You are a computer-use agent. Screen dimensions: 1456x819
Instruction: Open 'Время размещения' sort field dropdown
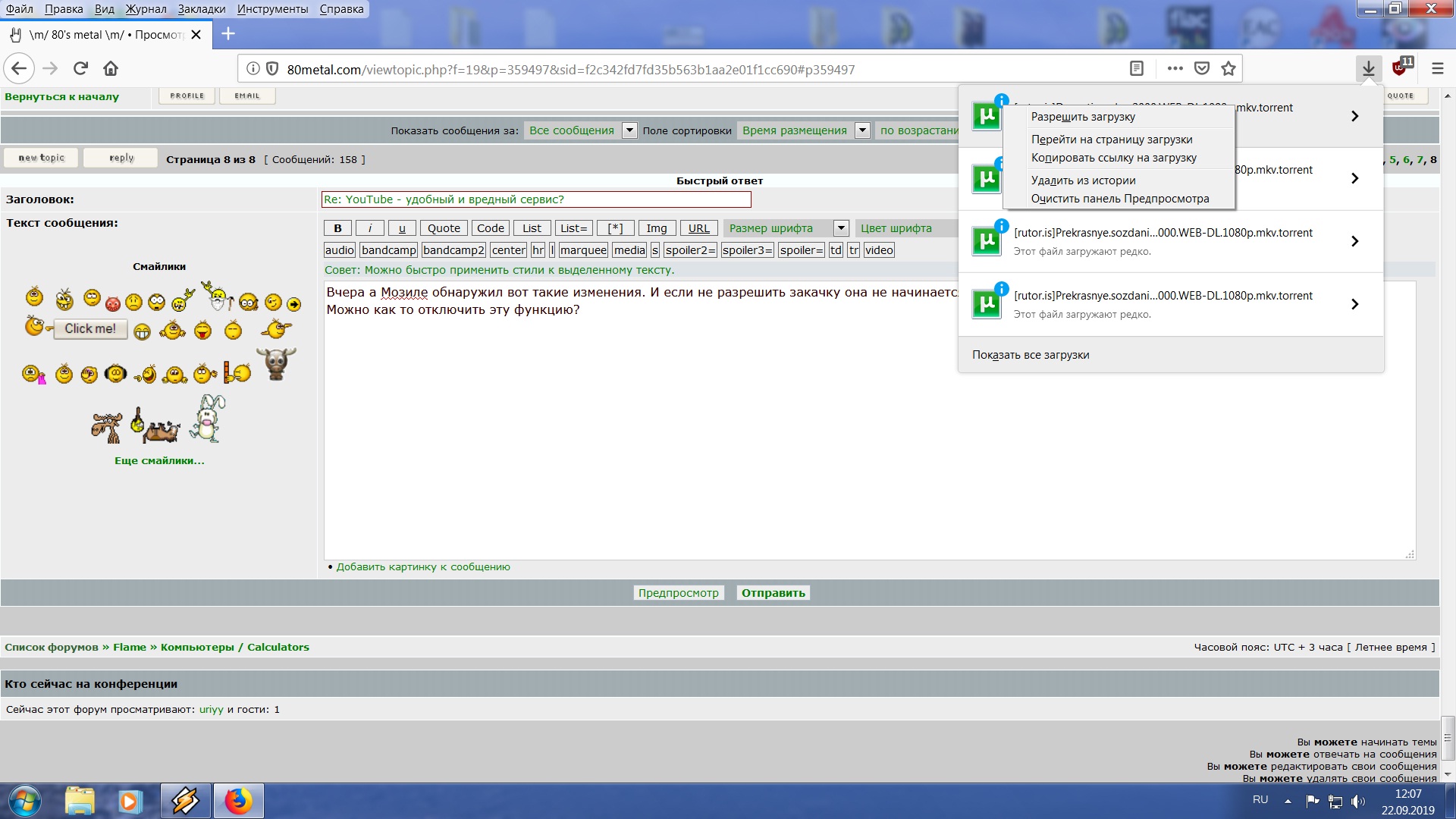(862, 130)
